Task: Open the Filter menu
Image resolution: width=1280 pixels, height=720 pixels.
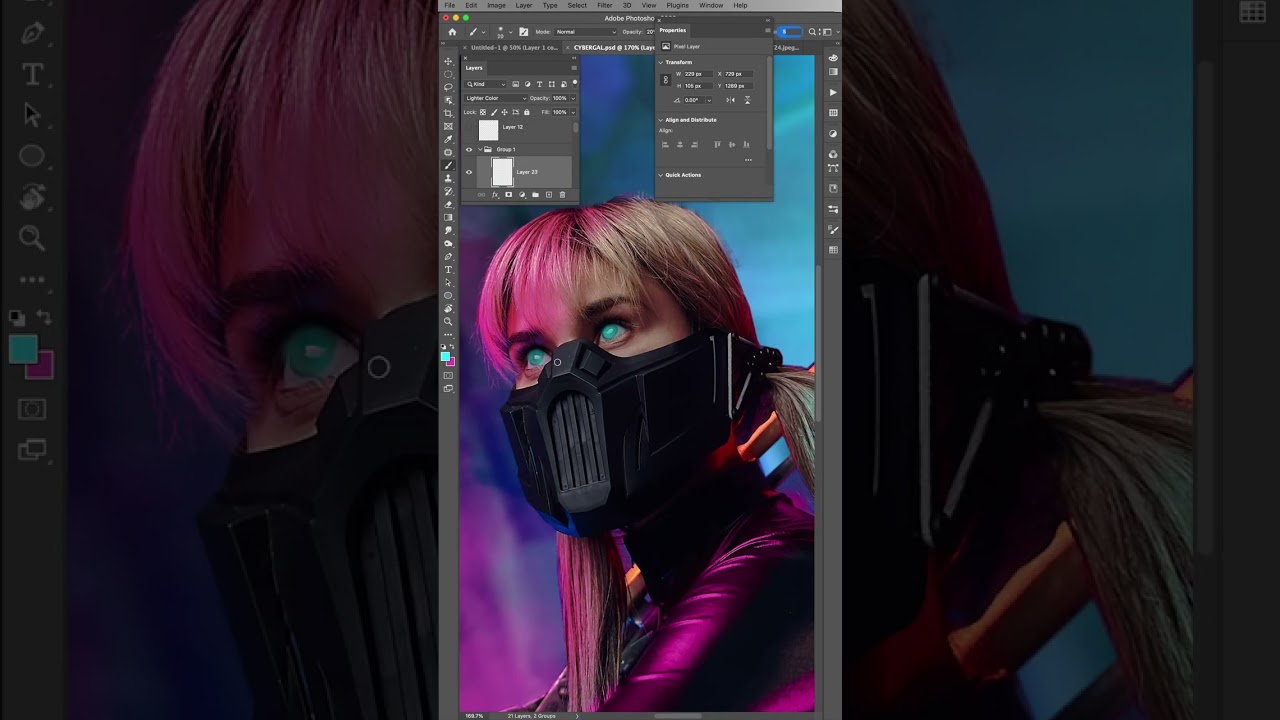Action: (605, 5)
